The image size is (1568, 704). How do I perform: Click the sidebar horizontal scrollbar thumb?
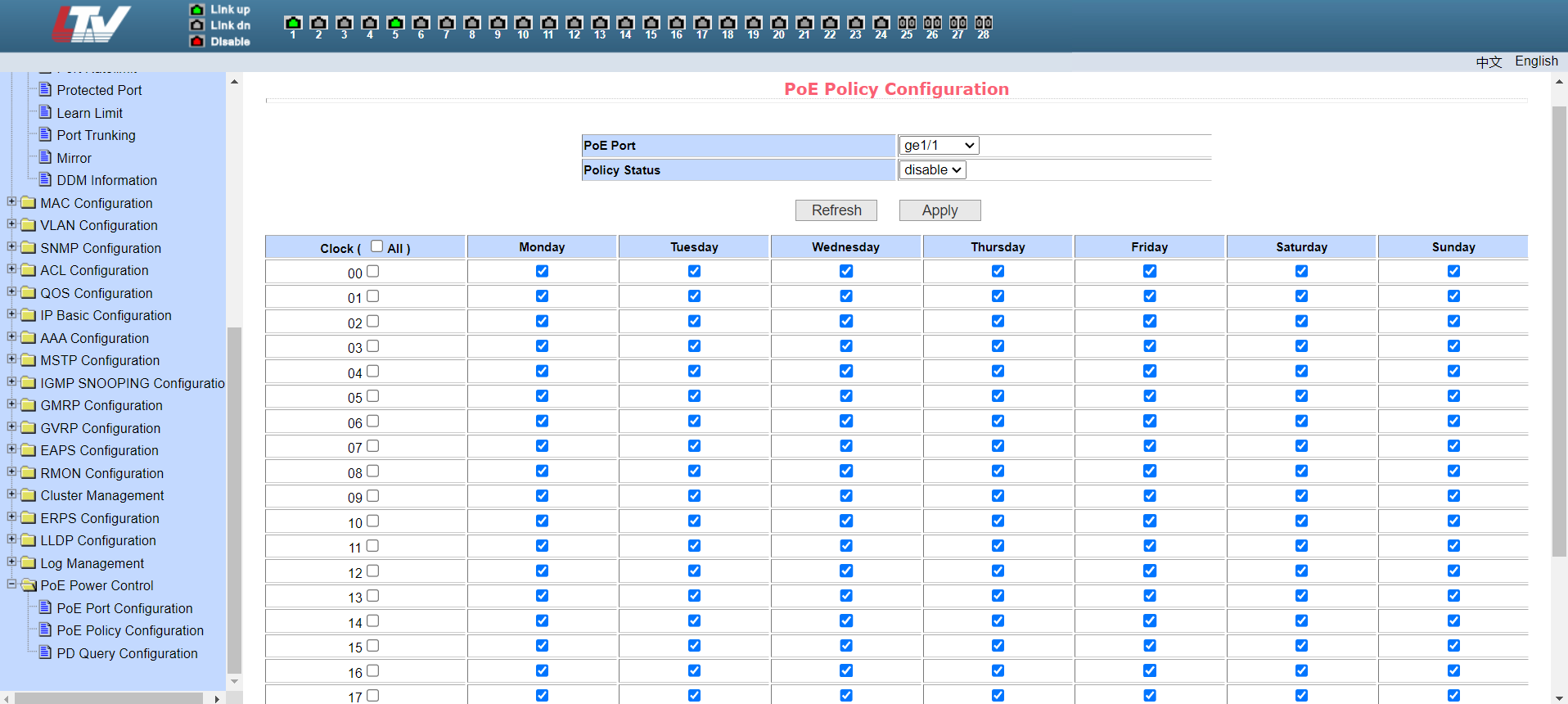coord(109,698)
